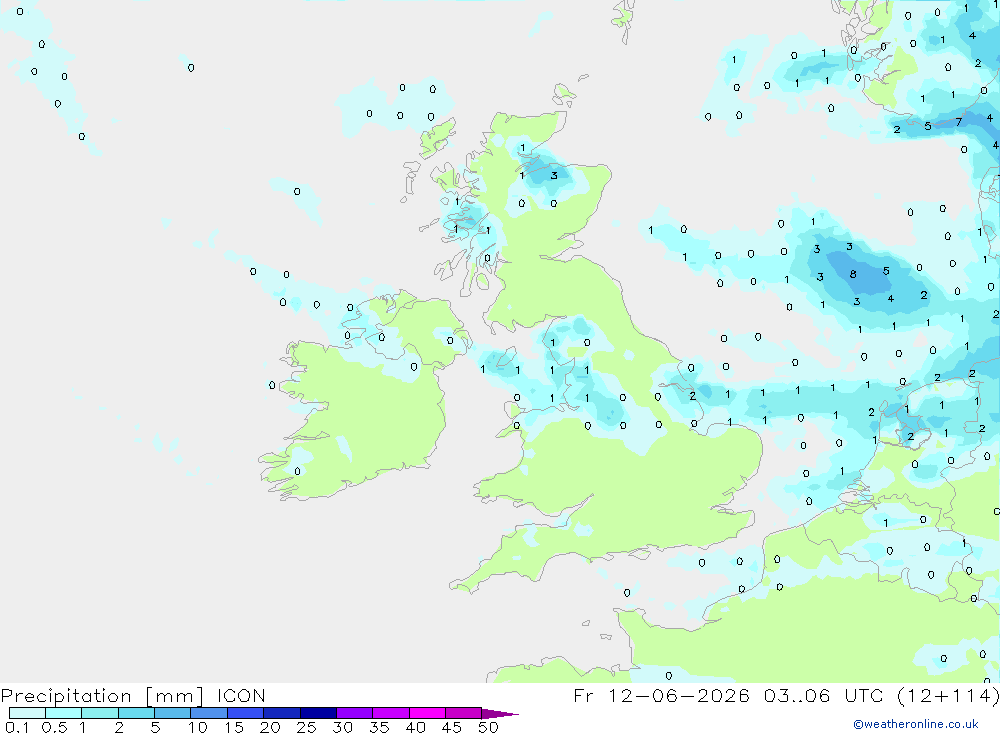Image resolution: width=1000 pixels, height=733 pixels.
Task: Click the '15' legend scale label
Action: [x=234, y=727]
